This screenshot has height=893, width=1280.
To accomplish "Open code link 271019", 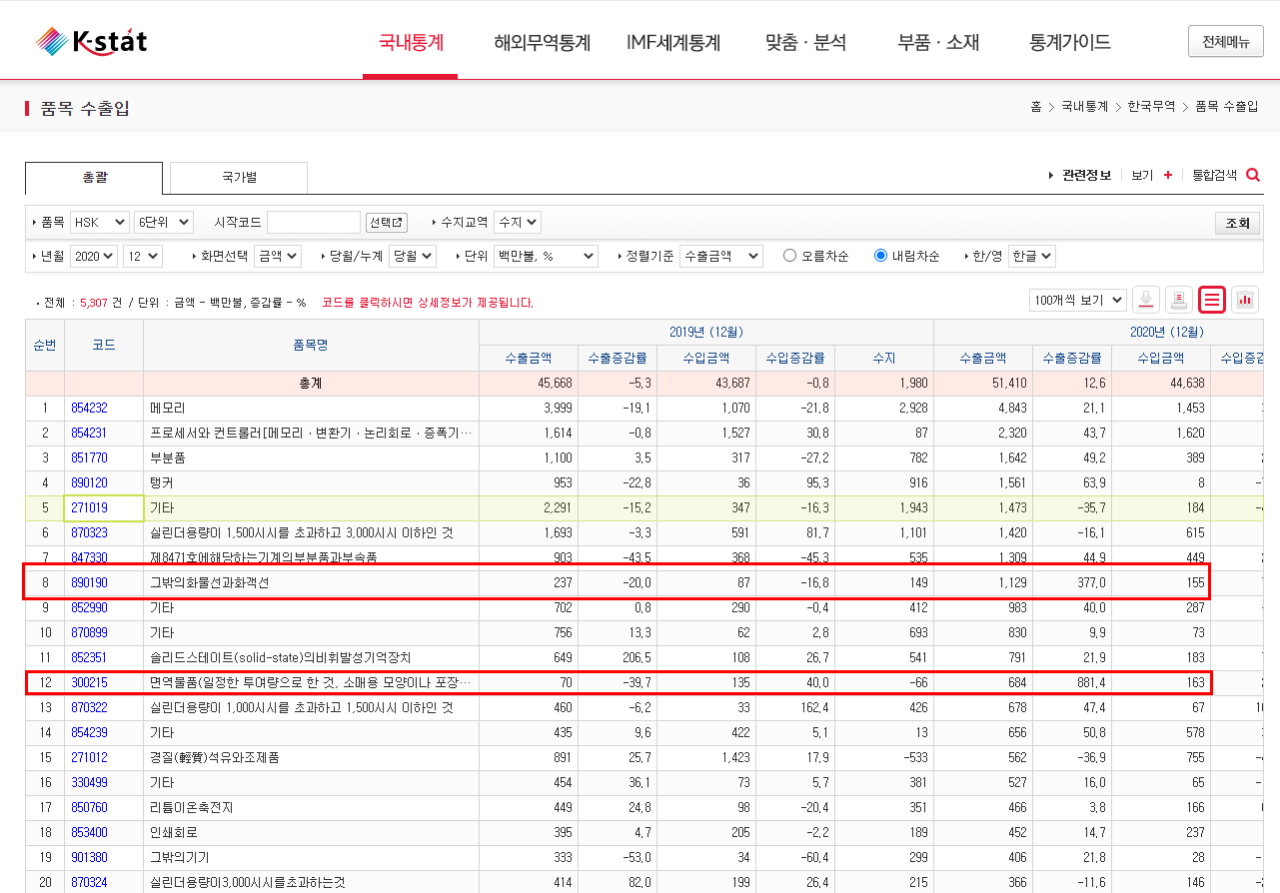I will [89, 508].
